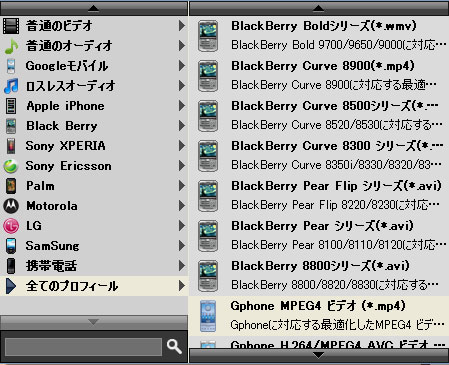This screenshot has height=365, width=449.
Task: Click the 普通のオーディオ category label
Action: click(x=69, y=46)
